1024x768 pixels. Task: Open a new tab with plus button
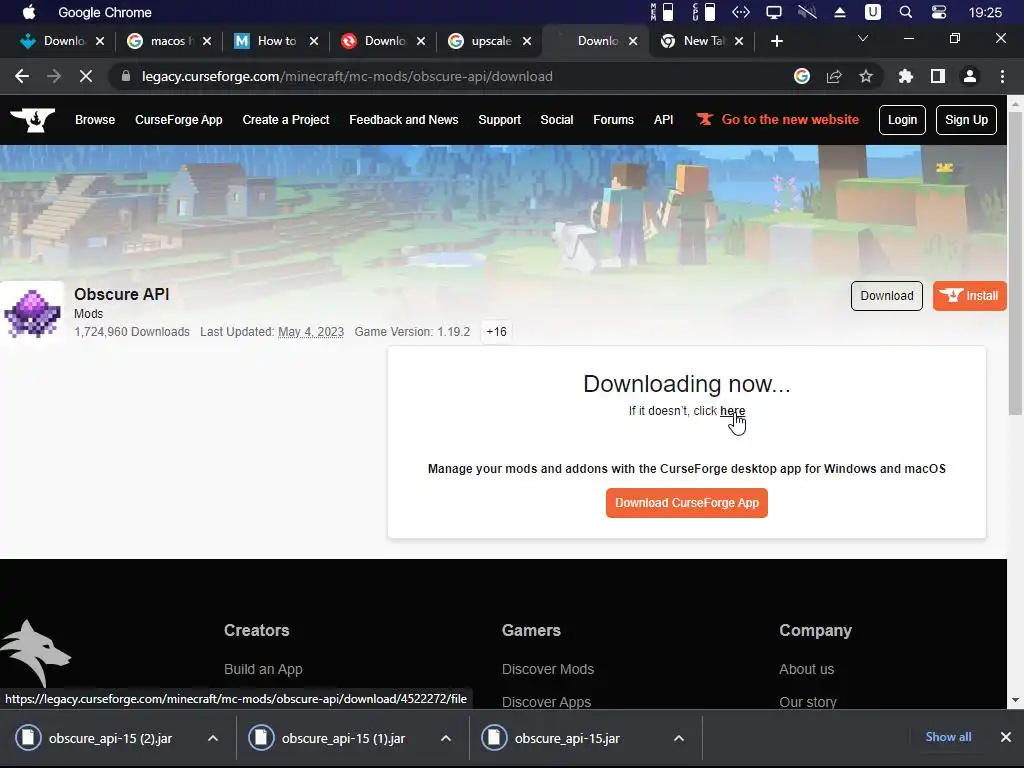click(776, 41)
